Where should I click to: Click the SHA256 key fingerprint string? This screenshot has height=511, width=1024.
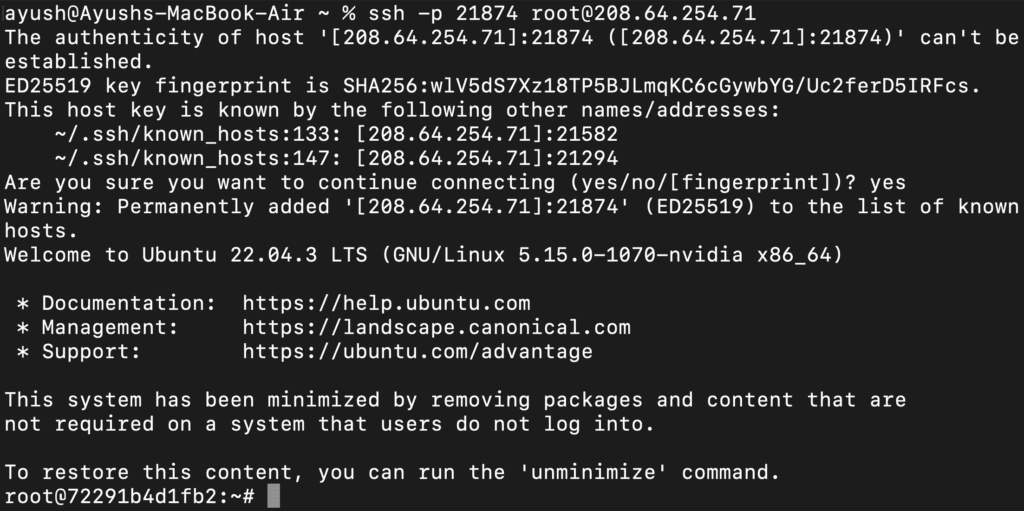pyautogui.click(x=657, y=87)
